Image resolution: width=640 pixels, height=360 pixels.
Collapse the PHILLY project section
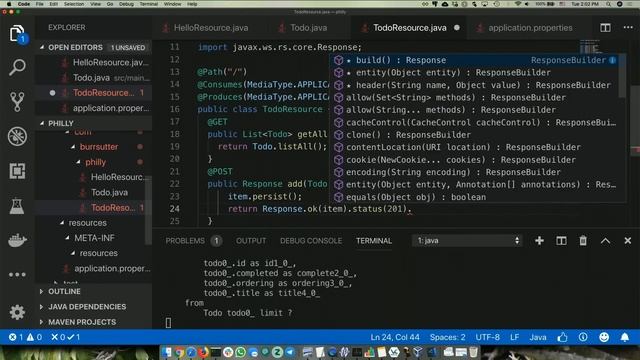tap(94, 123)
